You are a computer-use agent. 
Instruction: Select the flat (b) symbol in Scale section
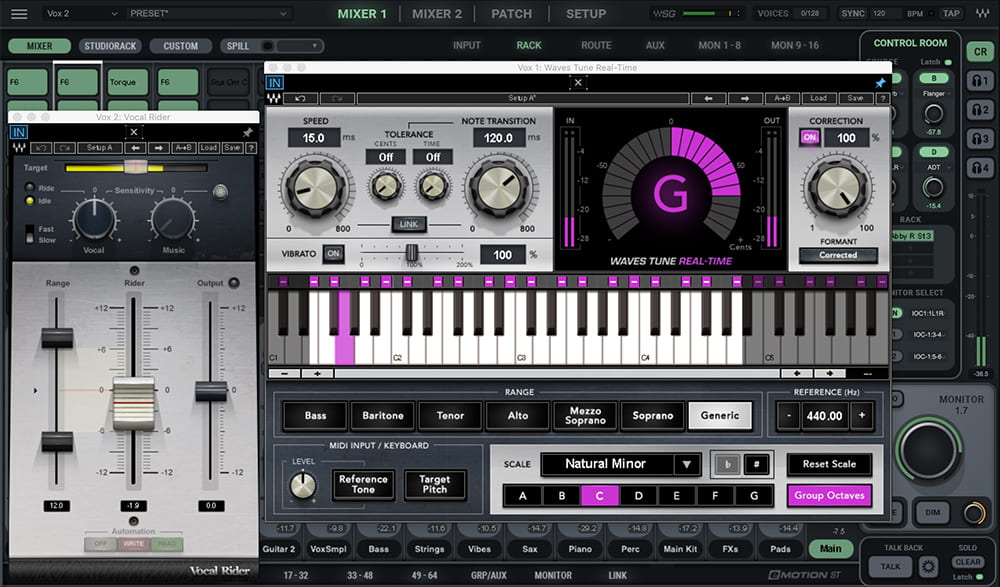pyautogui.click(x=728, y=463)
